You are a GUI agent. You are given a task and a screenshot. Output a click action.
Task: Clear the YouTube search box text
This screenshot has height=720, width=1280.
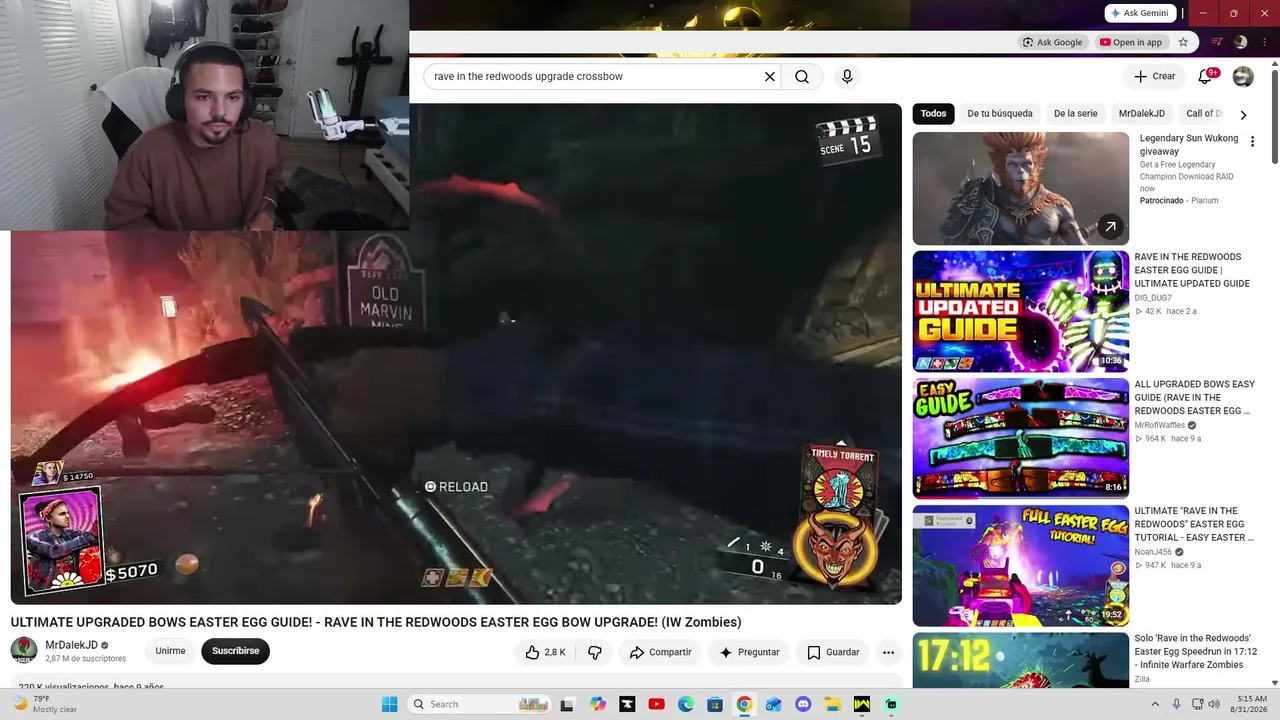770,77
